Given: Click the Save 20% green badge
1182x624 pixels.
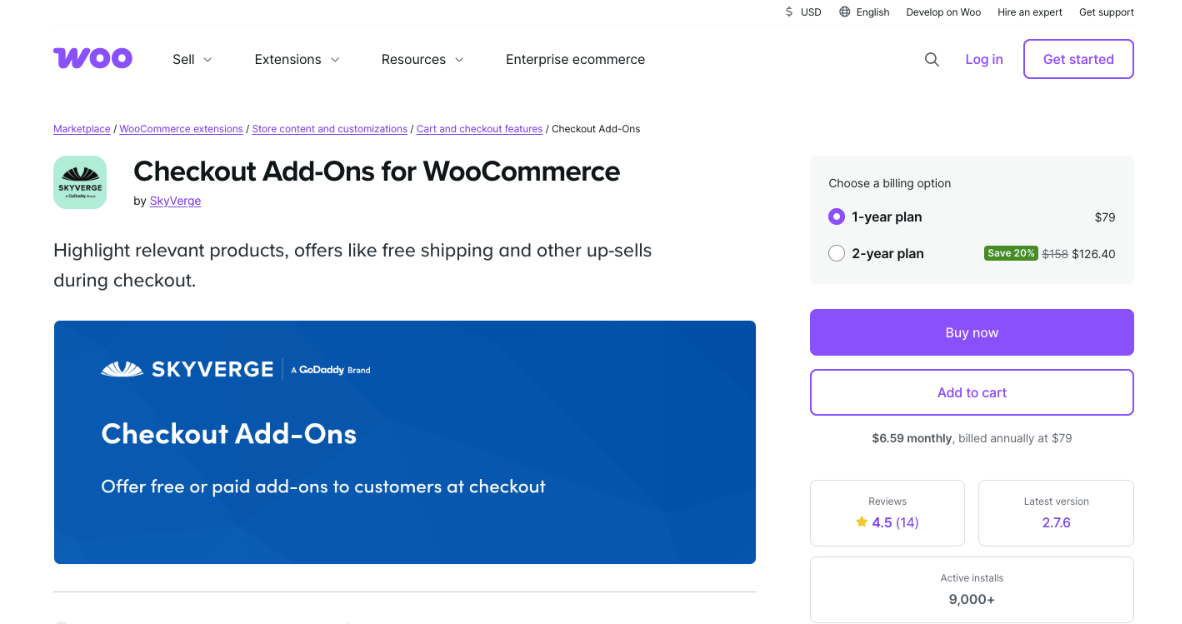Looking at the screenshot, I should 1010,253.
